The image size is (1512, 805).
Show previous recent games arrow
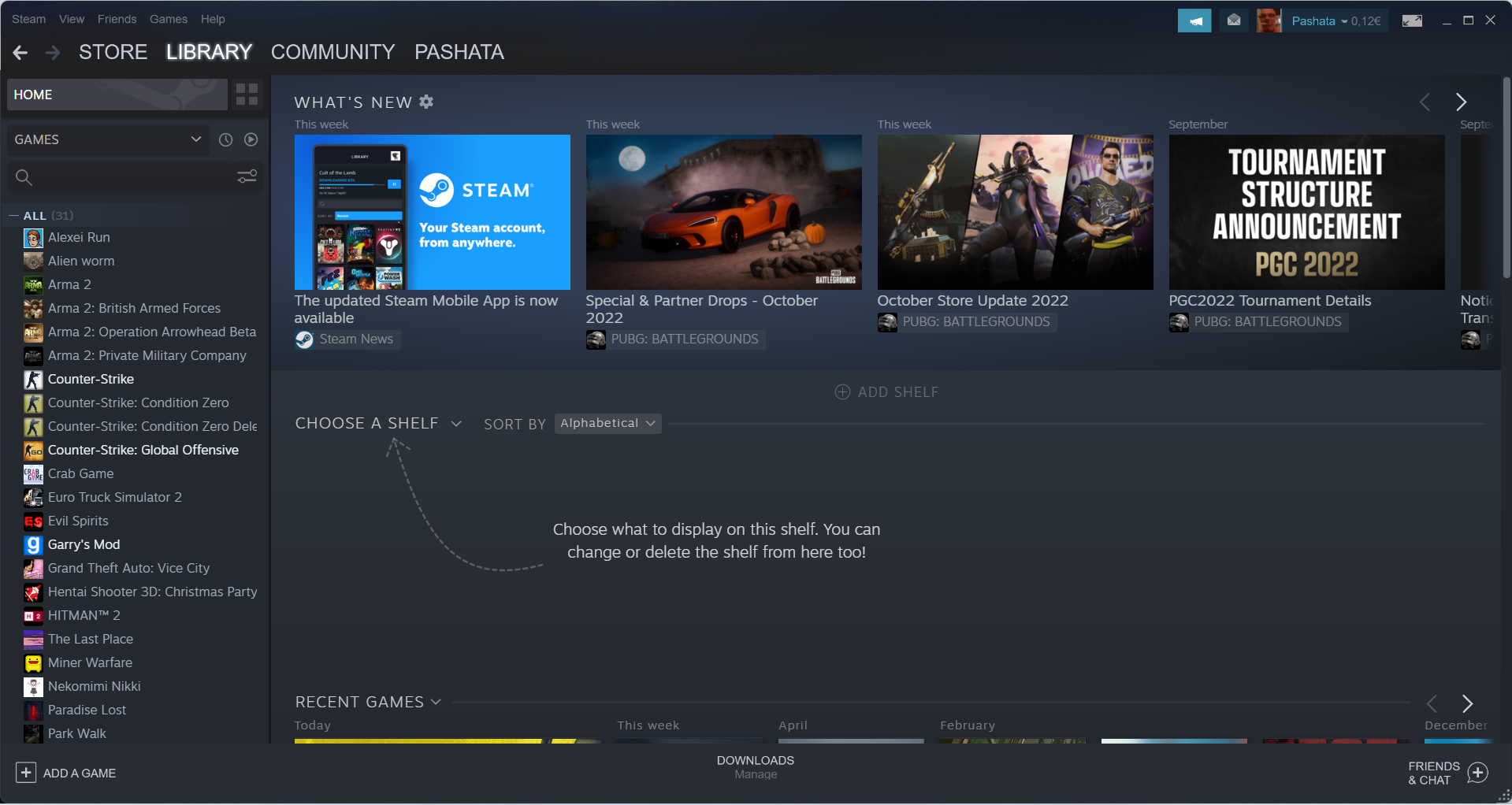click(1432, 703)
